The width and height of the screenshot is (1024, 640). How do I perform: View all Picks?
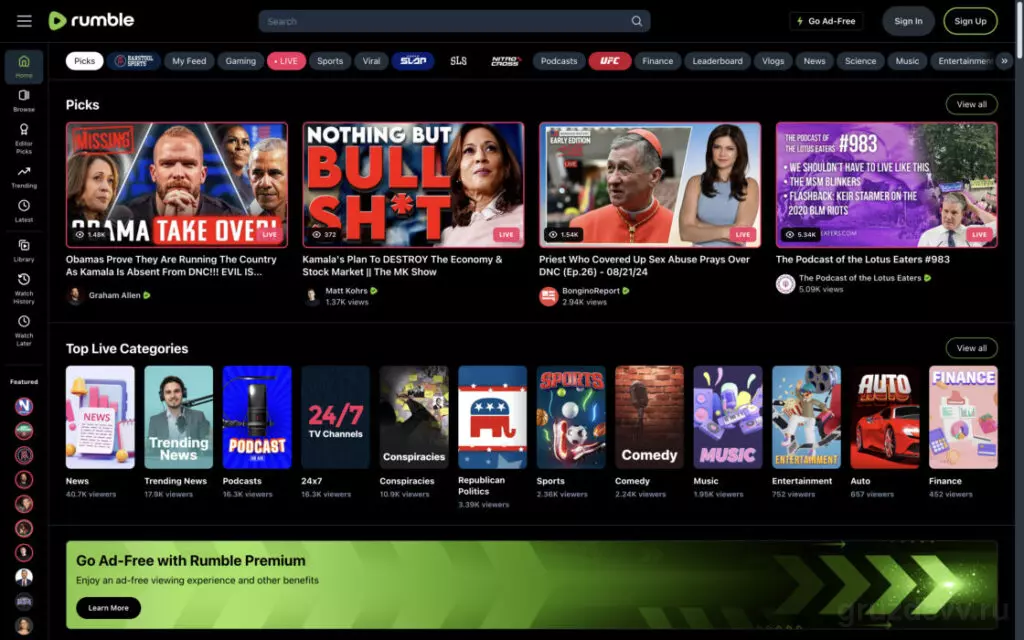point(971,104)
